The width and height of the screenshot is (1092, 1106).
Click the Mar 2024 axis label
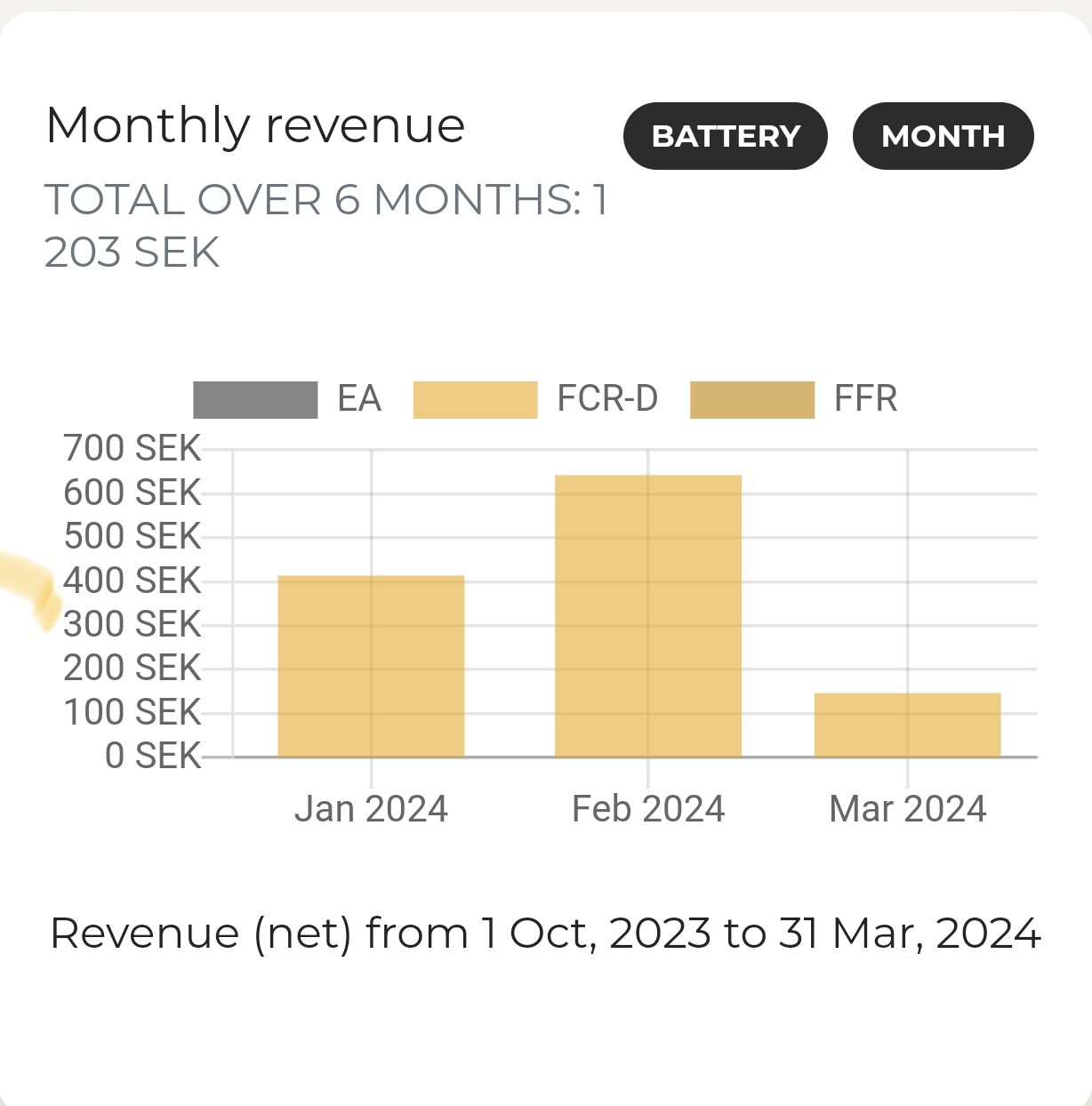907,809
